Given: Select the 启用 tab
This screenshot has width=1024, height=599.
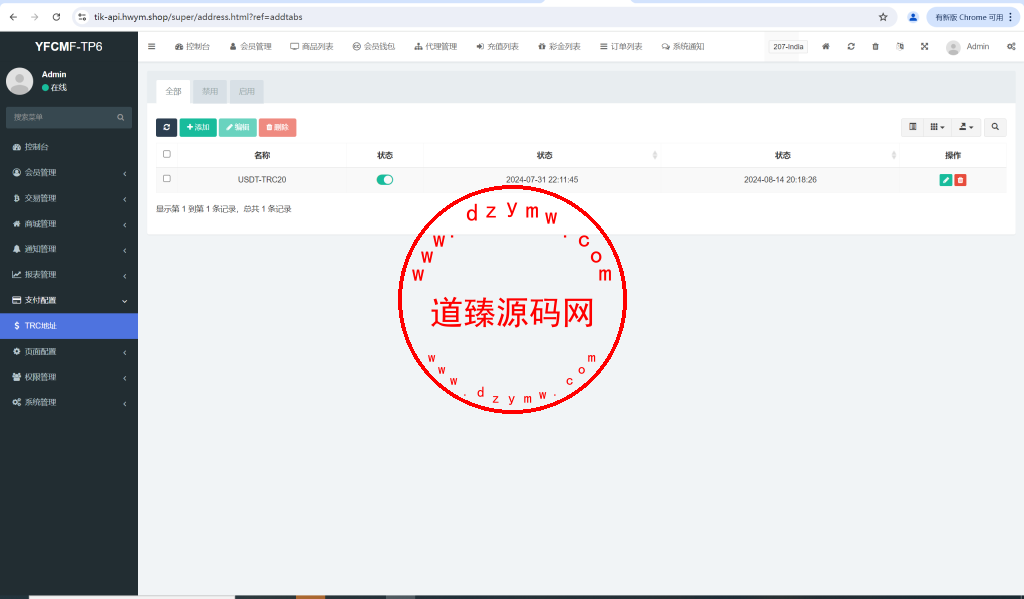Looking at the screenshot, I should (x=246, y=91).
